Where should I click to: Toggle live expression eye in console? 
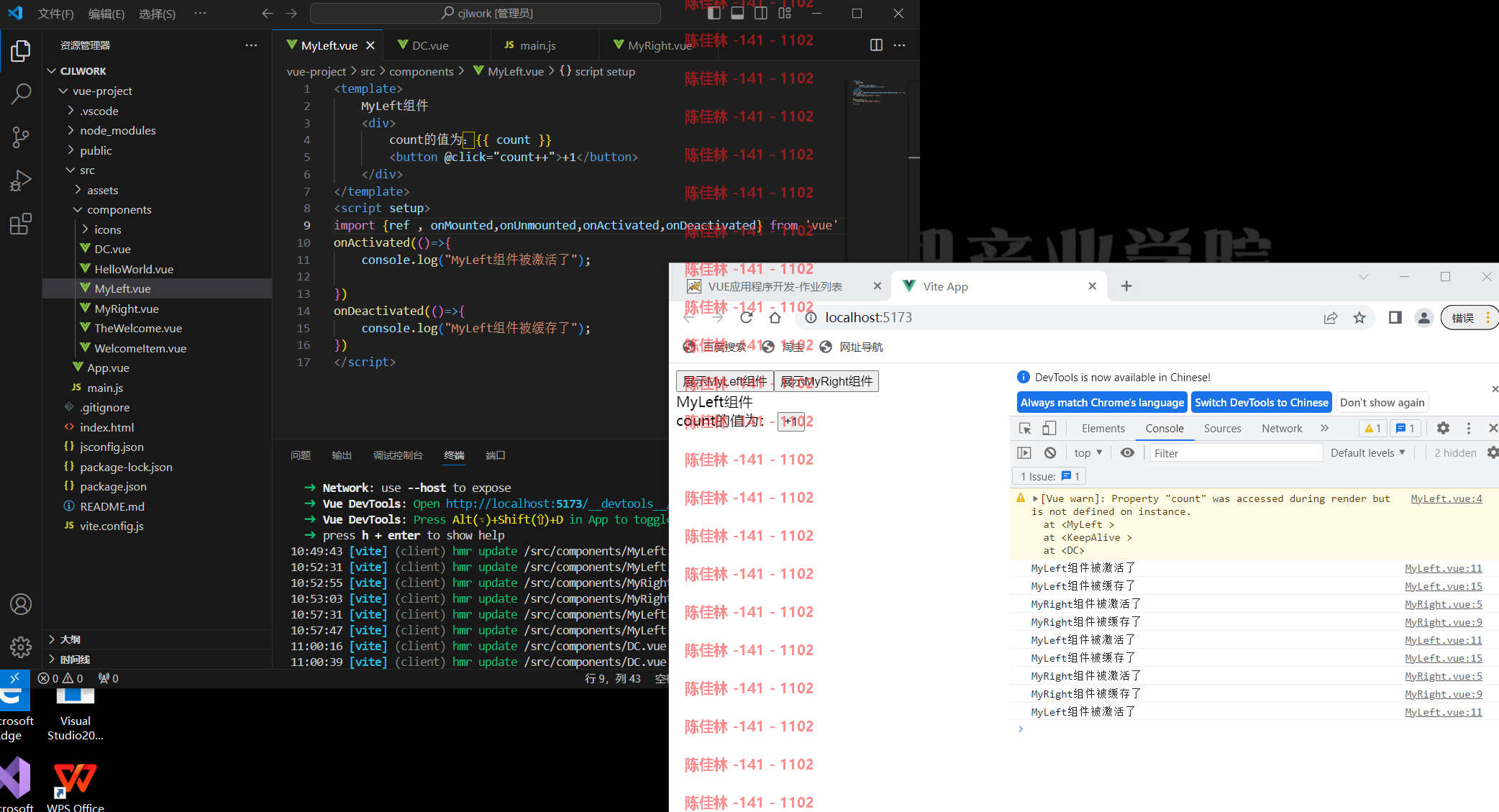(x=1127, y=453)
